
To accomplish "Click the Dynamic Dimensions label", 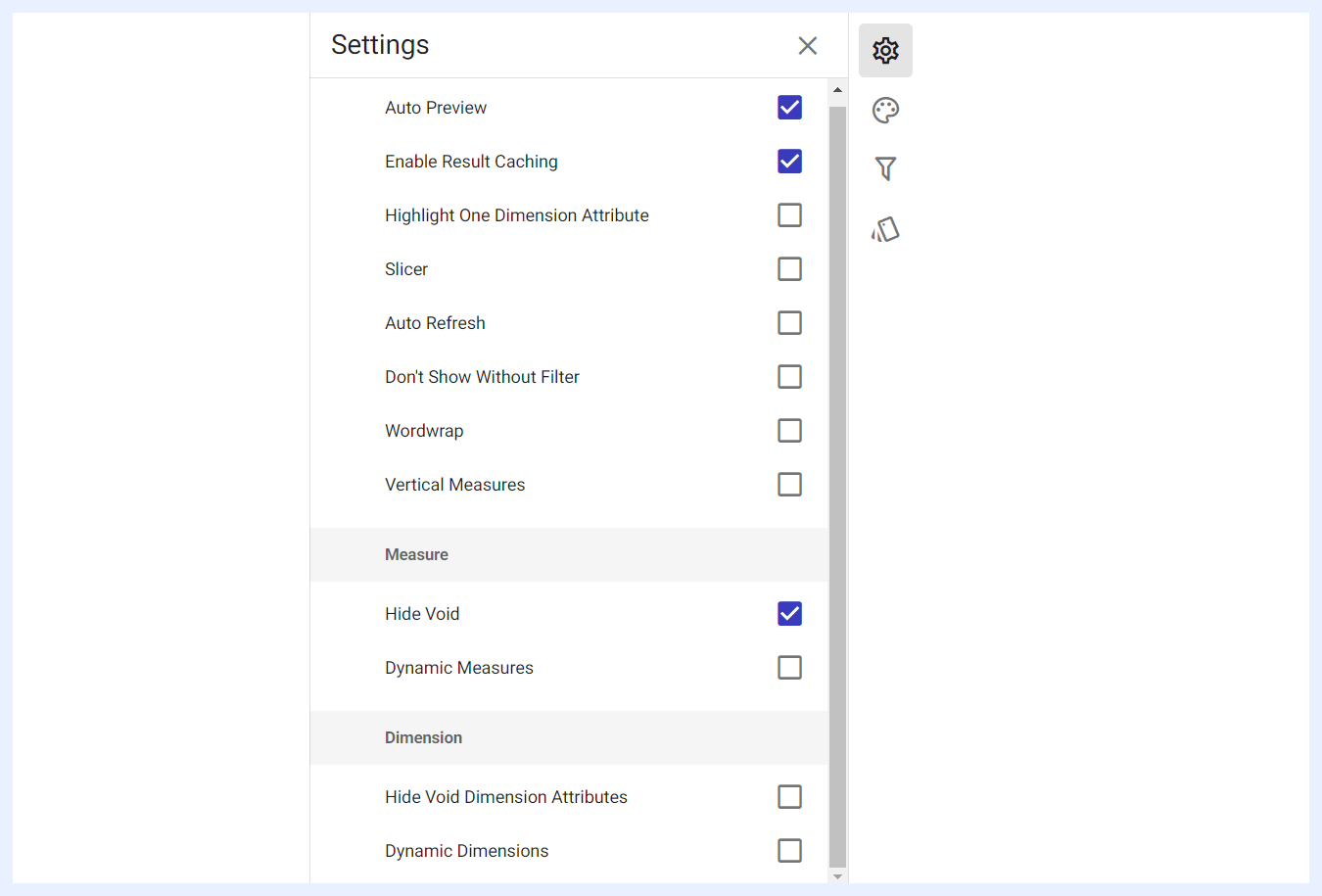I will tap(466, 851).
